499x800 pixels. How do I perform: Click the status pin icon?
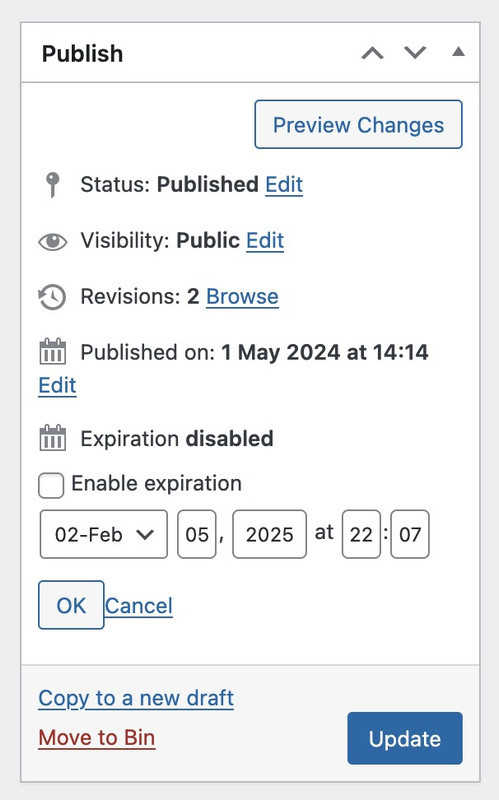[x=52, y=184]
